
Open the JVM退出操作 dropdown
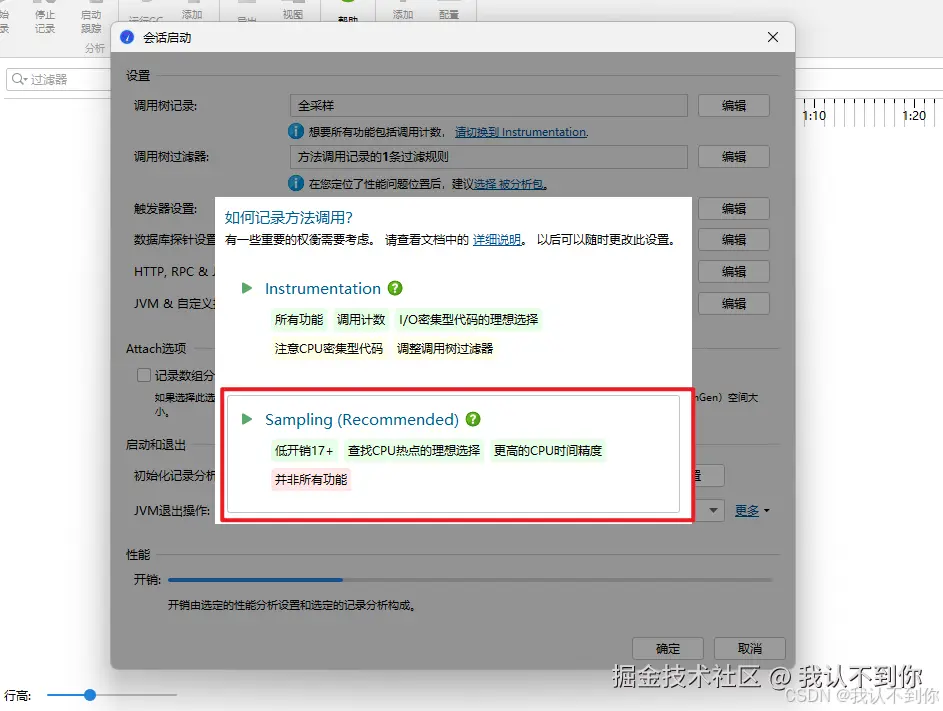coord(711,510)
